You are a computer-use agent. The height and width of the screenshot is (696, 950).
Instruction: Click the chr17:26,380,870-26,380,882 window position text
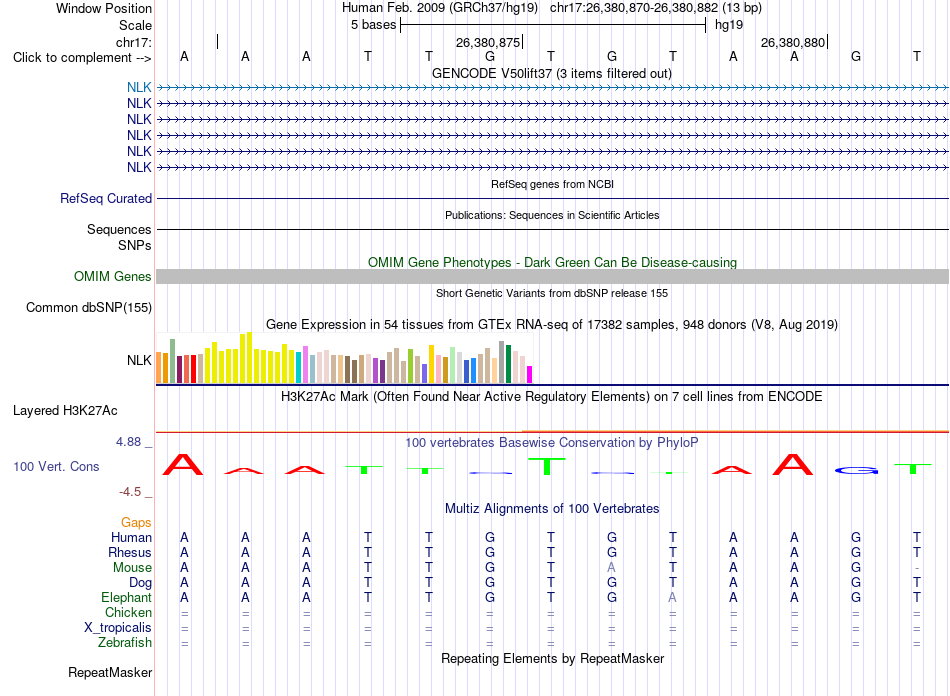(656, 8)
